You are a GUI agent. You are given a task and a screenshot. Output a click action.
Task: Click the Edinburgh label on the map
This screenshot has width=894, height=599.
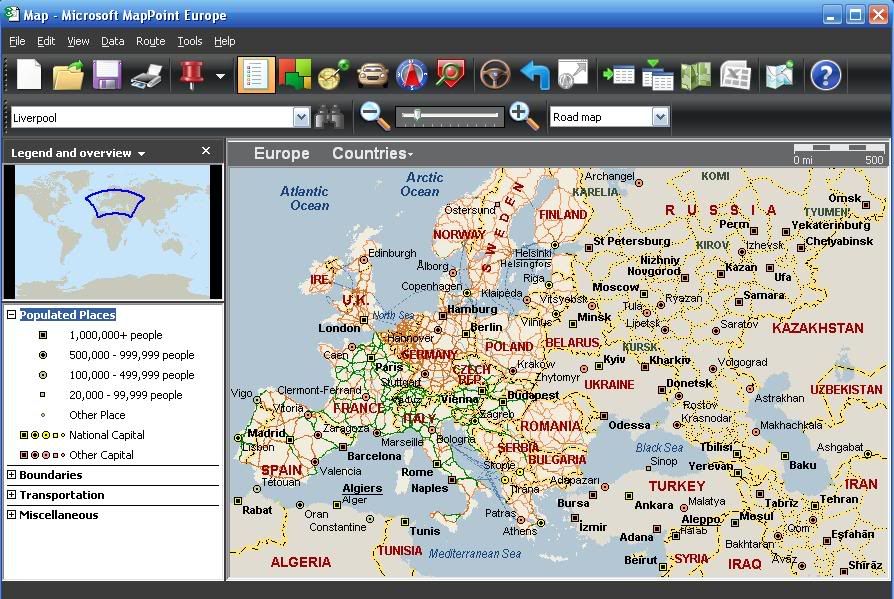(392, 253)
